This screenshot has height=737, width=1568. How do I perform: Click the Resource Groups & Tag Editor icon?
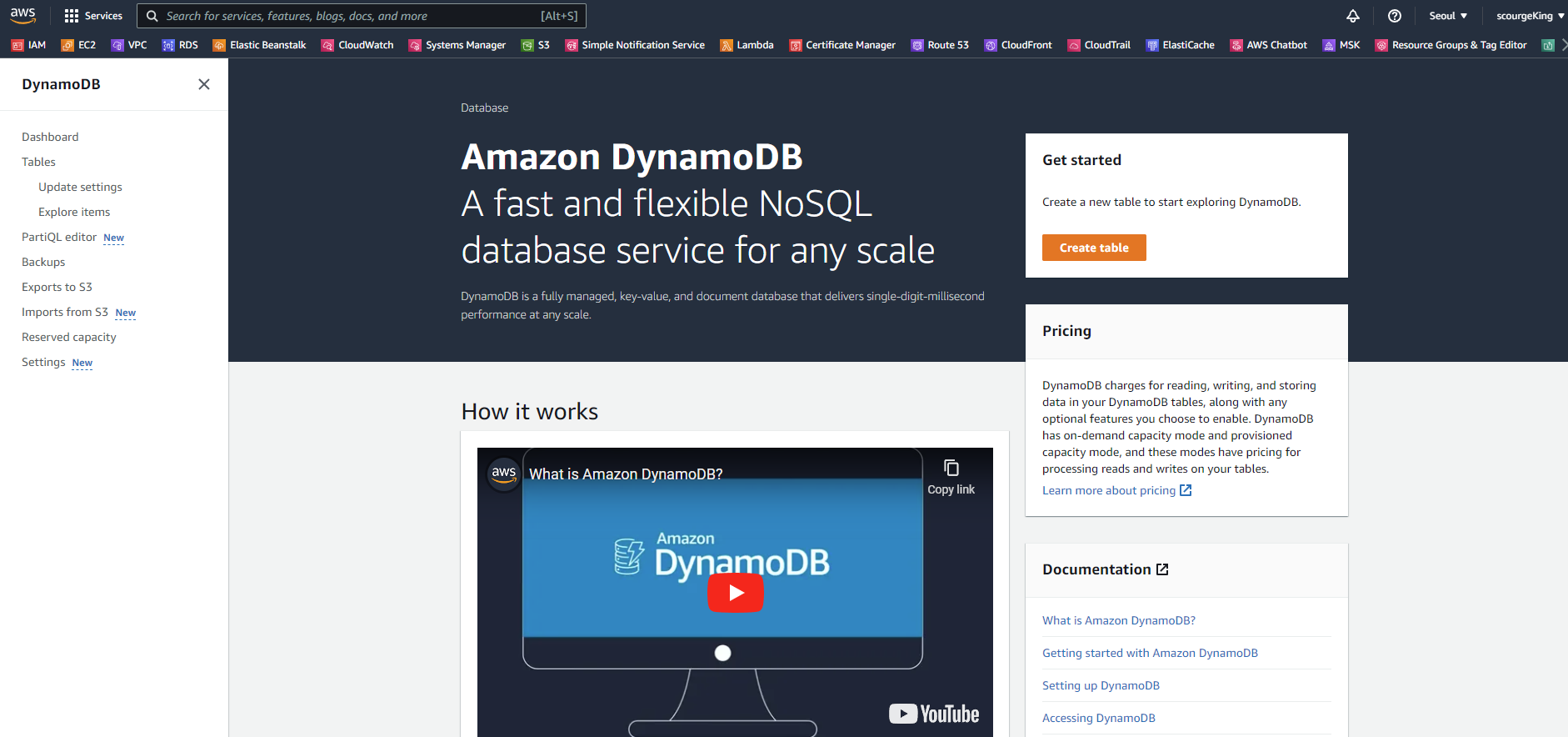tap(1381, 45)
